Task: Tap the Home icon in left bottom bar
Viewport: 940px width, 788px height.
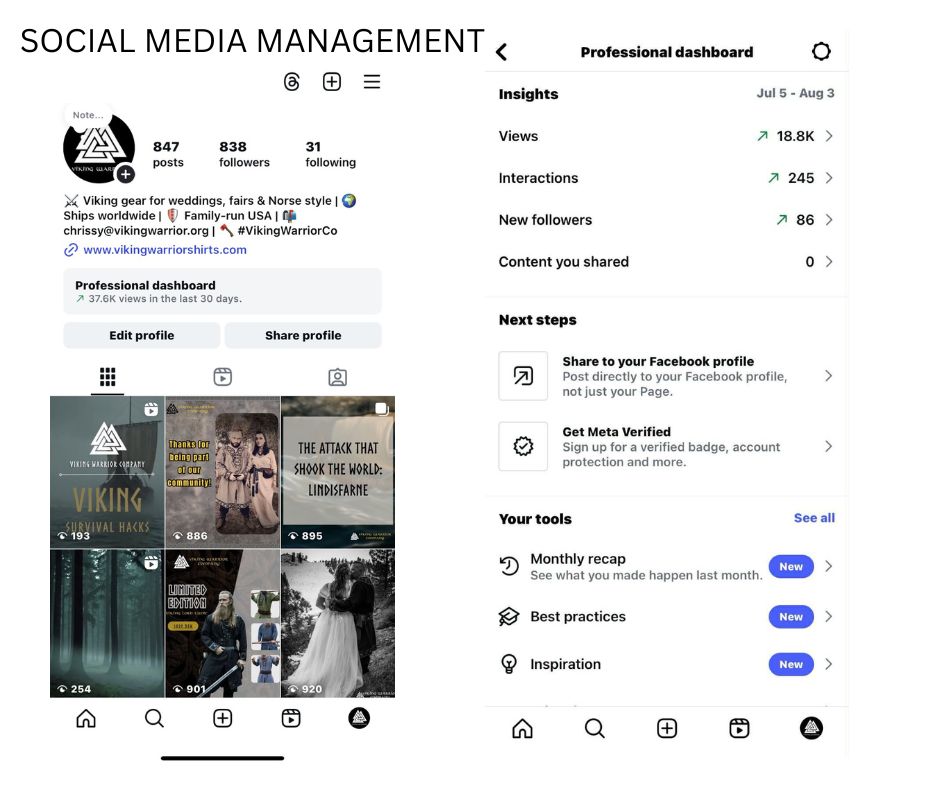Action: (x=86, y=718)
